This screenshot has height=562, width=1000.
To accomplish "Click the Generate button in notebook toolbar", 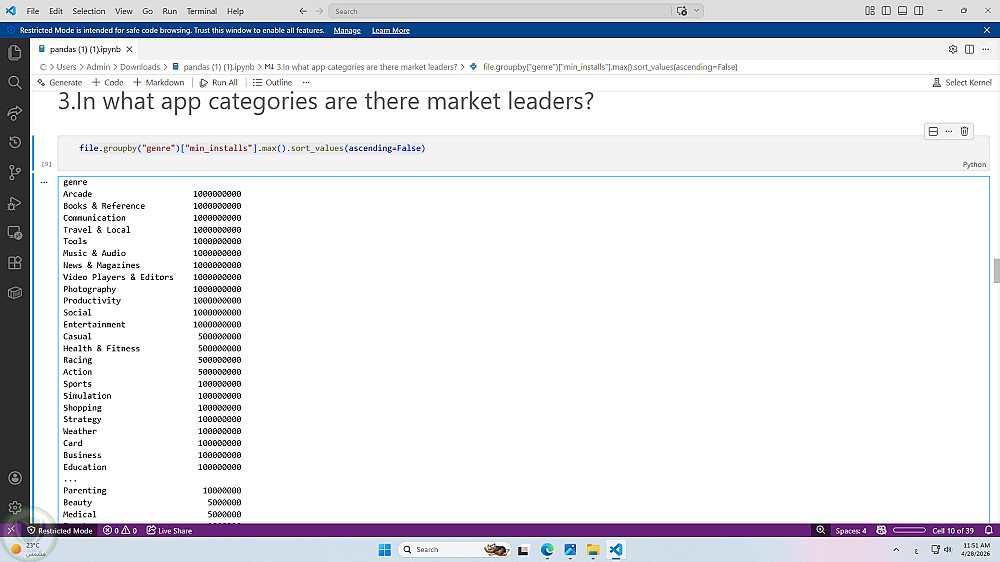I will coord(60,82).
